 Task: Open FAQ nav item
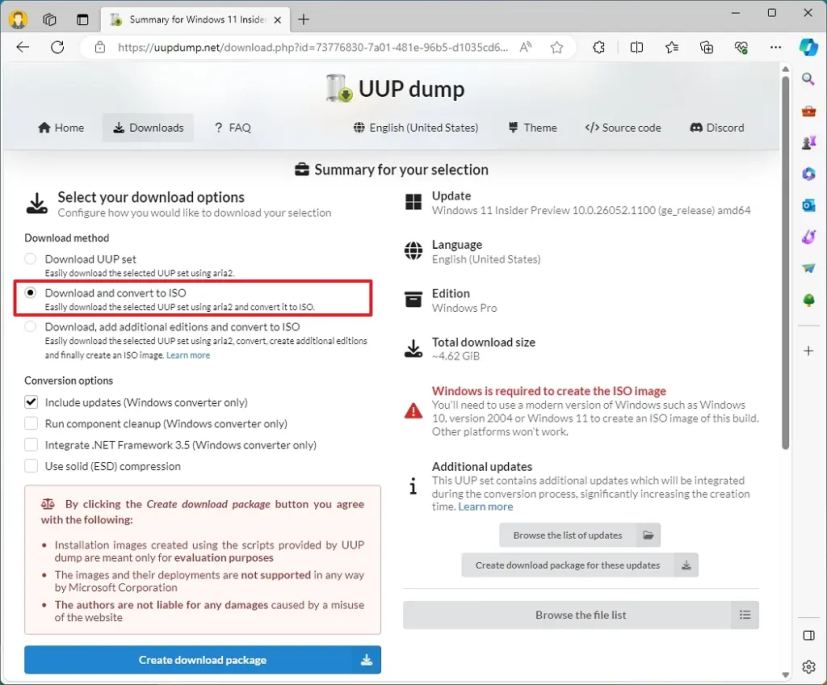tap(233, 128)
